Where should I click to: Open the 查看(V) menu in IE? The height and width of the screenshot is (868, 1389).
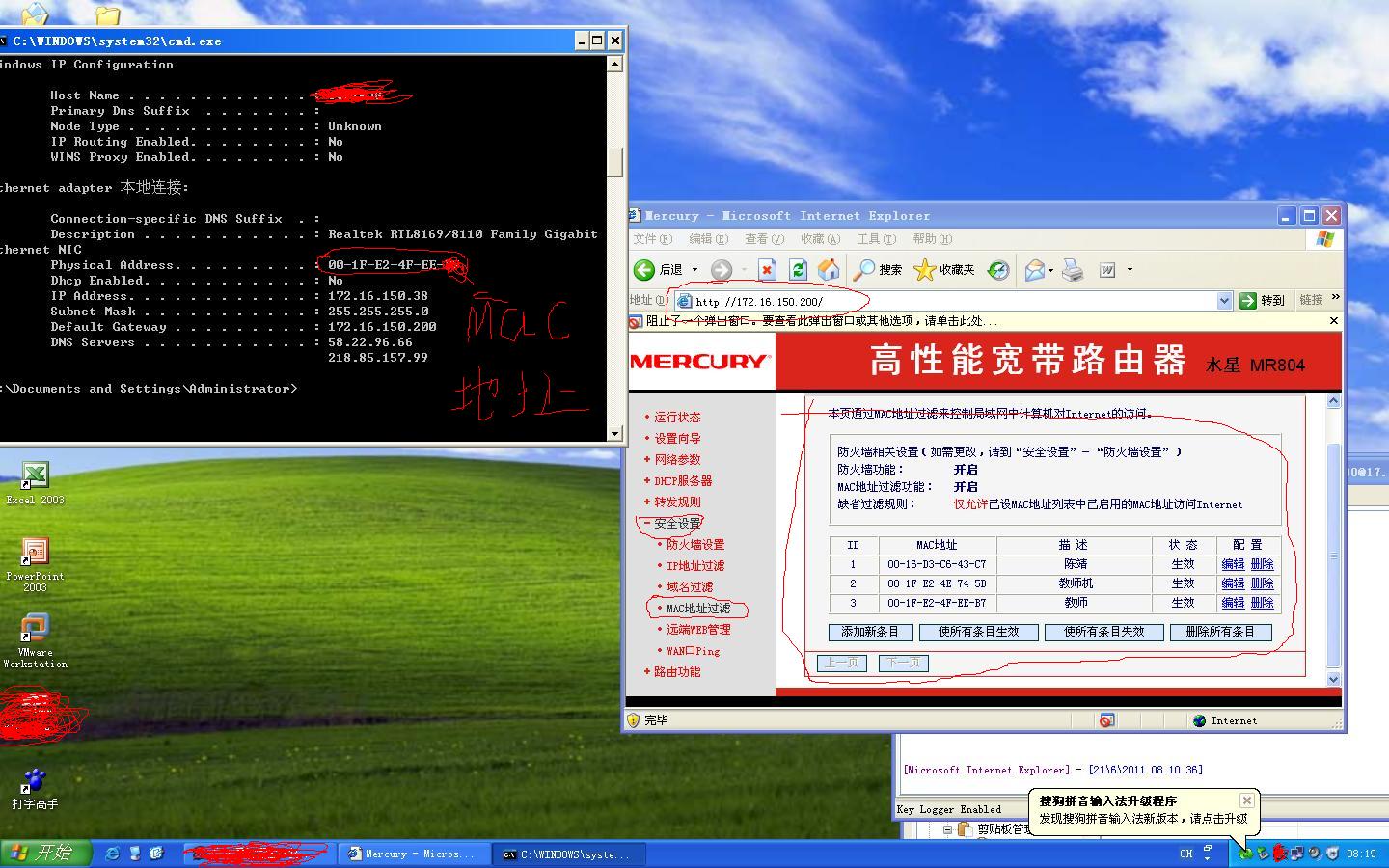[765, 239]
